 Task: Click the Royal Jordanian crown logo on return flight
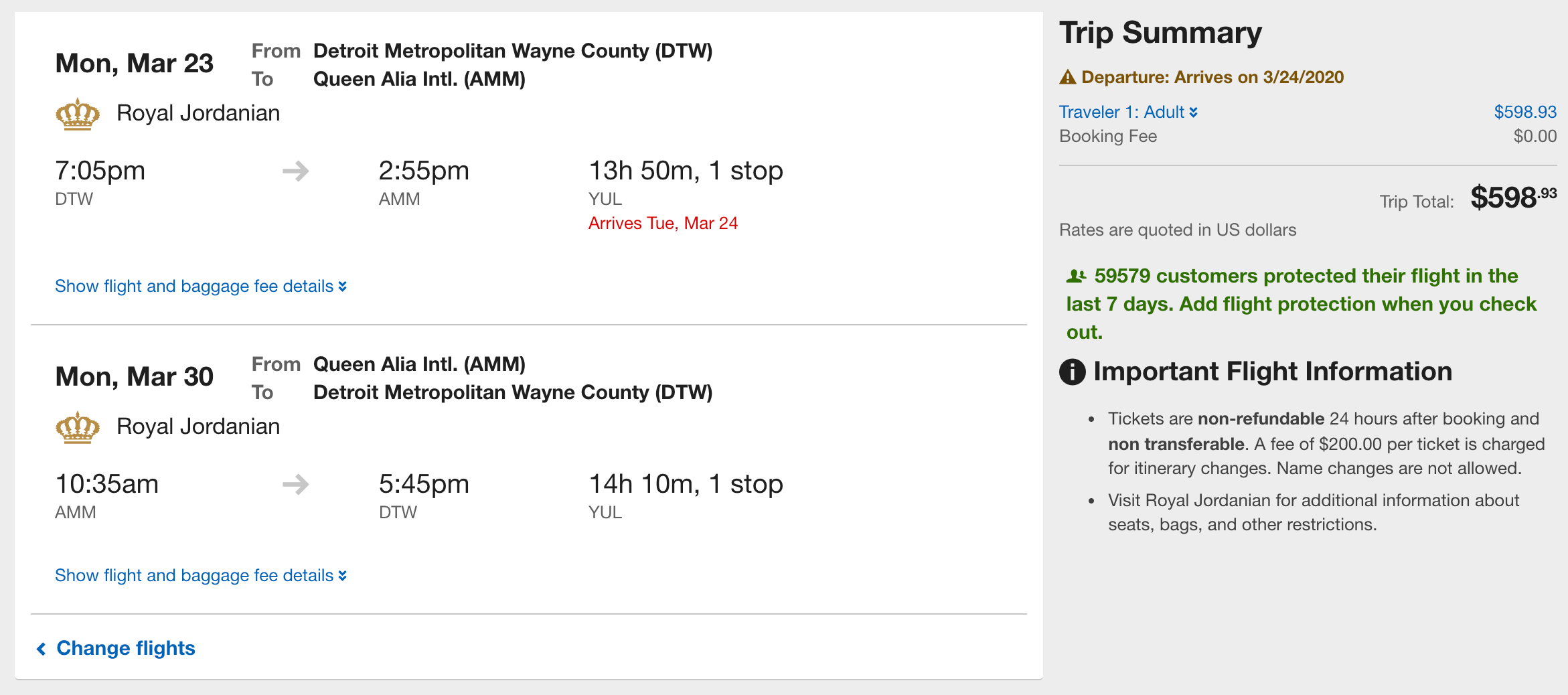(x=78, y=427)
